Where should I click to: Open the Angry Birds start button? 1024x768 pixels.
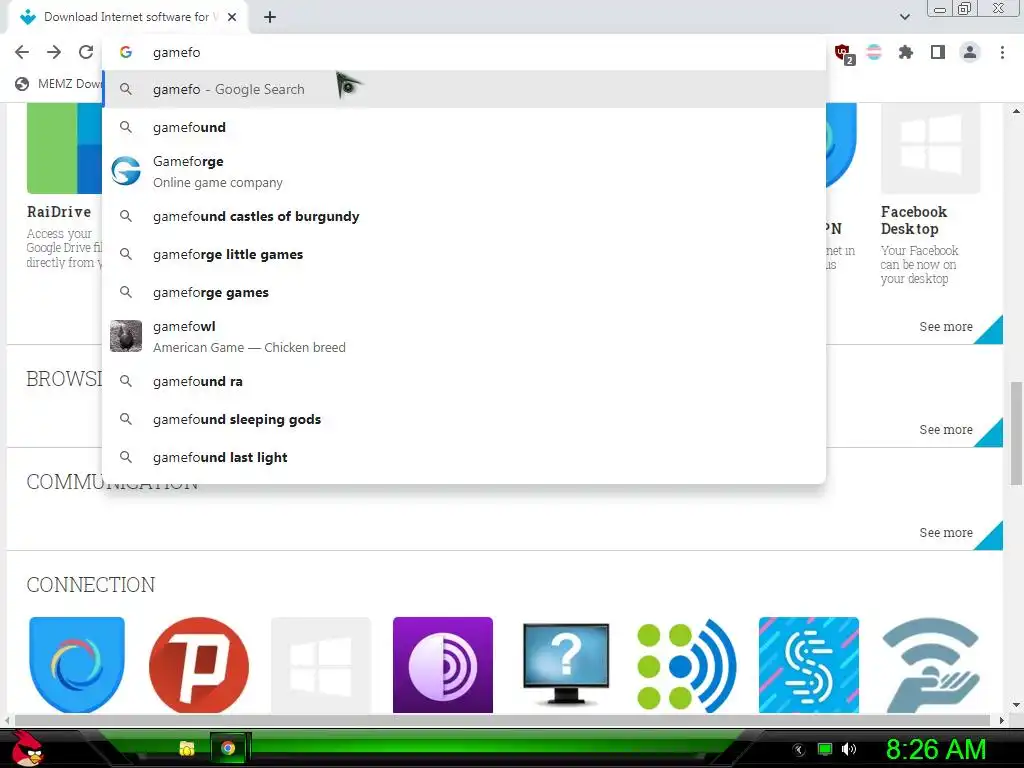coord(27,748)
